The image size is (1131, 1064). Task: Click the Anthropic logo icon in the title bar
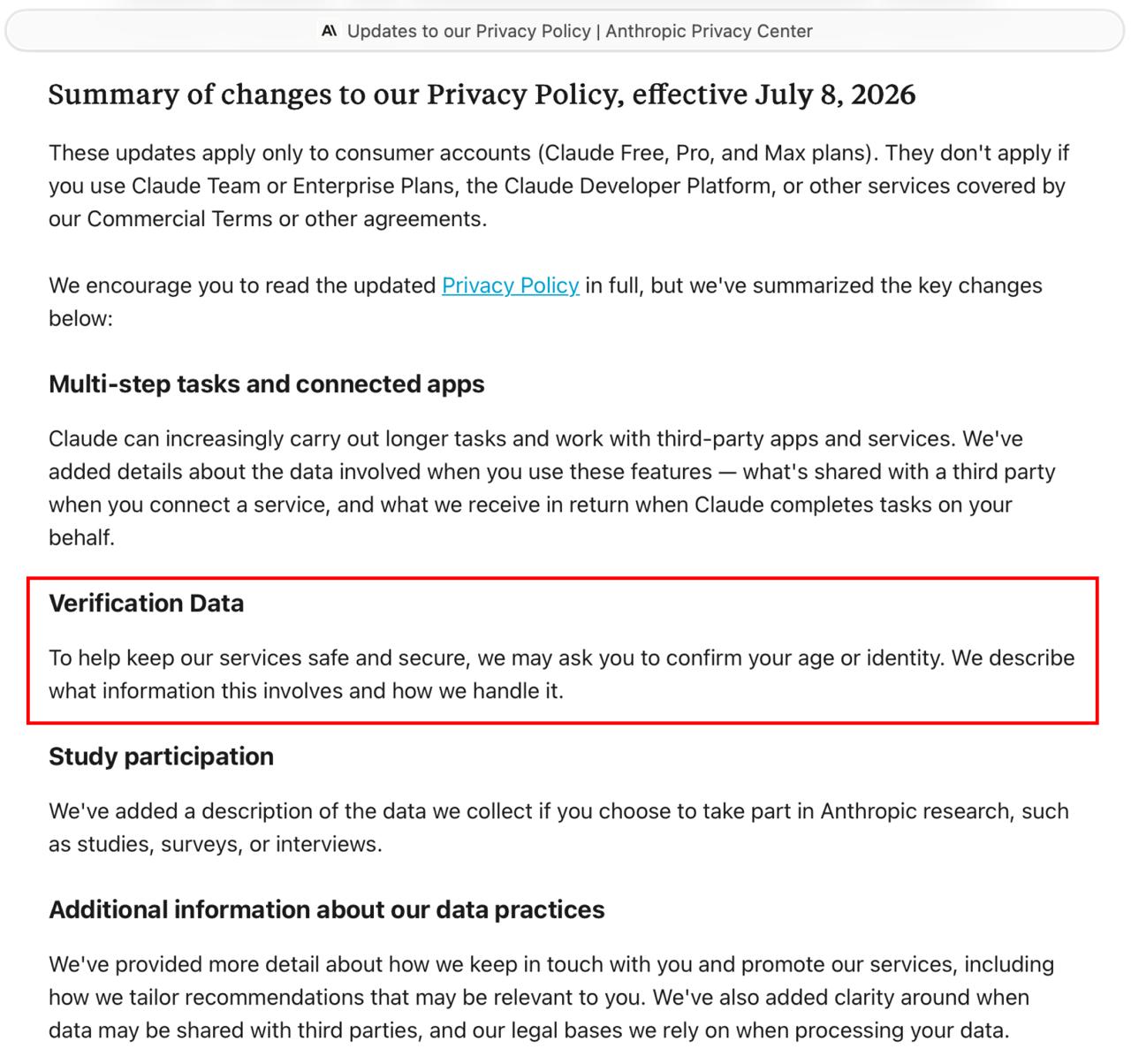click(329, 31)
